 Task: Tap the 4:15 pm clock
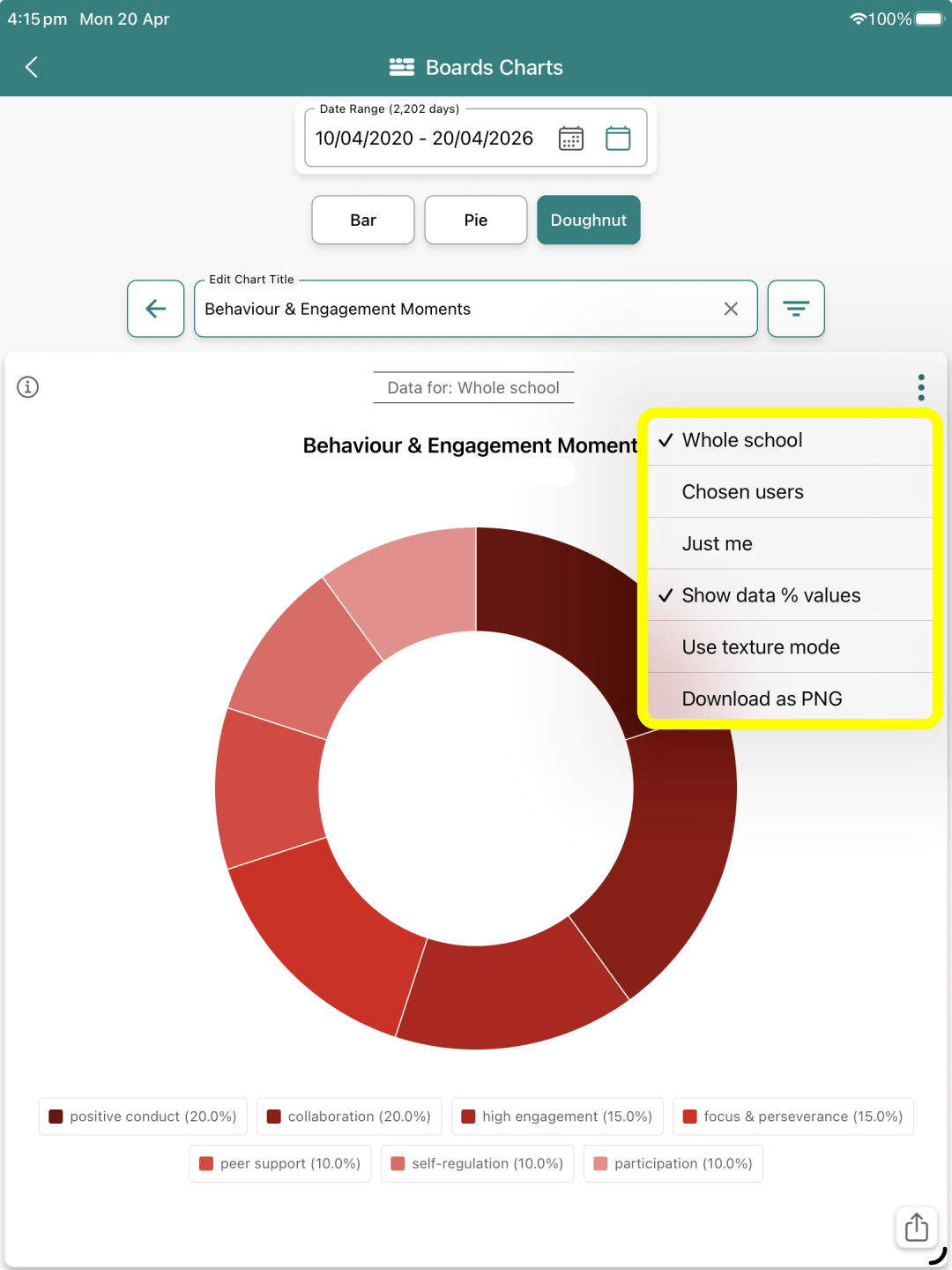(x=37, y=19)
